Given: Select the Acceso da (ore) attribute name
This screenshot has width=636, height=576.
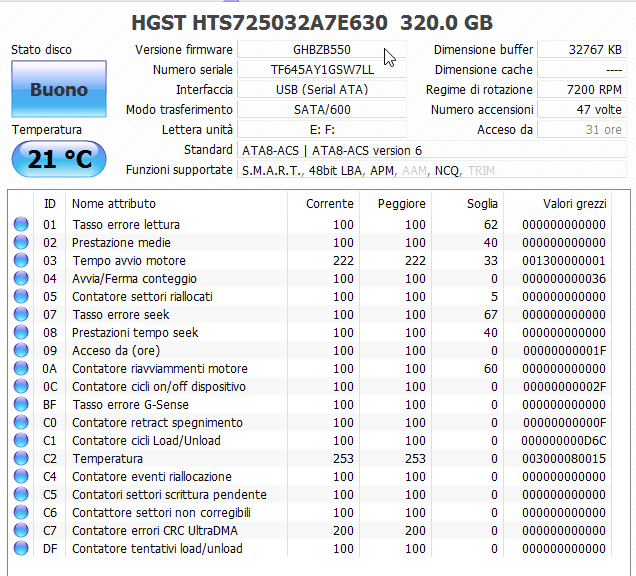Looking at the screenshot, I should pos(116,350).
